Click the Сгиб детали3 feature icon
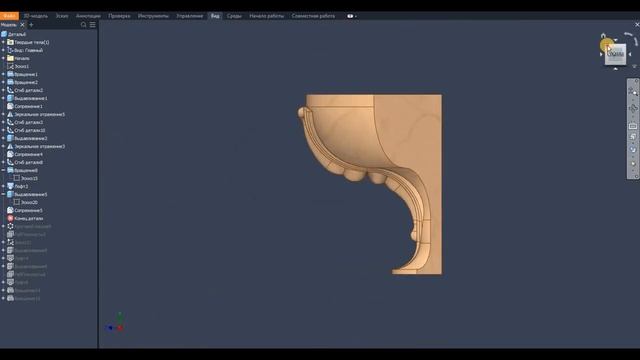Screen dimensions: 640x360 pyautogui.click(x=10, y=122)
